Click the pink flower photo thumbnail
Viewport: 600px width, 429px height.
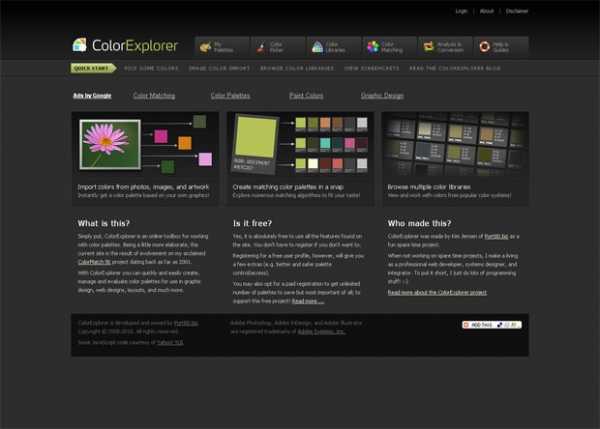(105, 139)
